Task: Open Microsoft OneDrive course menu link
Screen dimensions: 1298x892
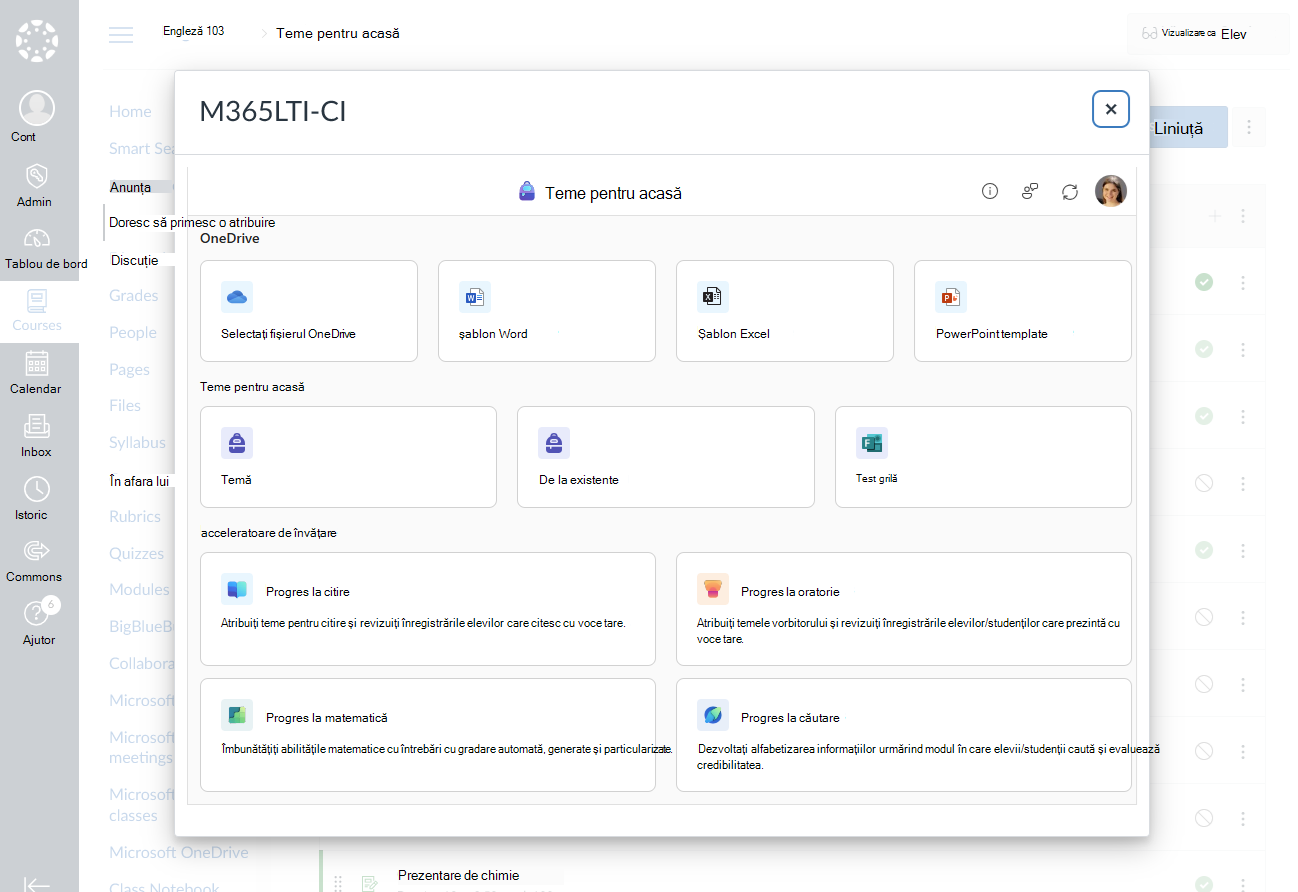Action: coord(179,853)
